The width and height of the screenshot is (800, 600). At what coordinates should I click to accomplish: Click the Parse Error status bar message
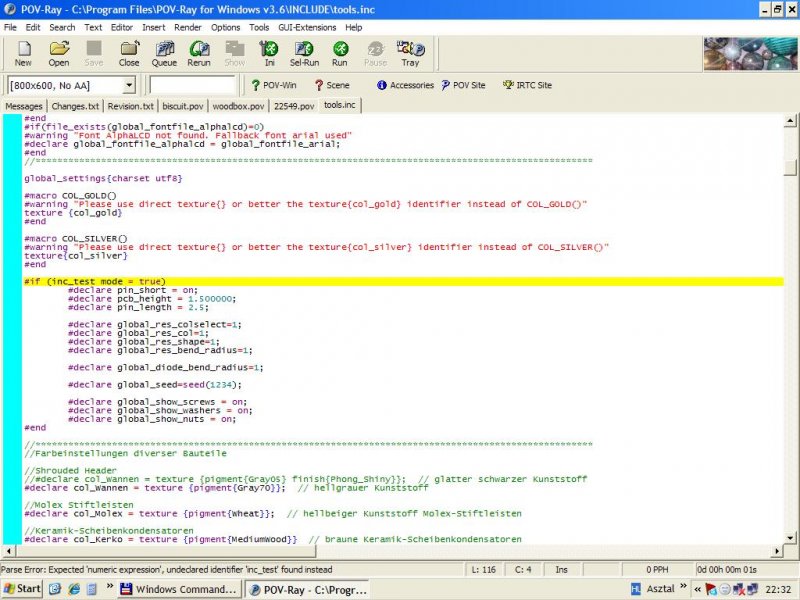point(166,569)
